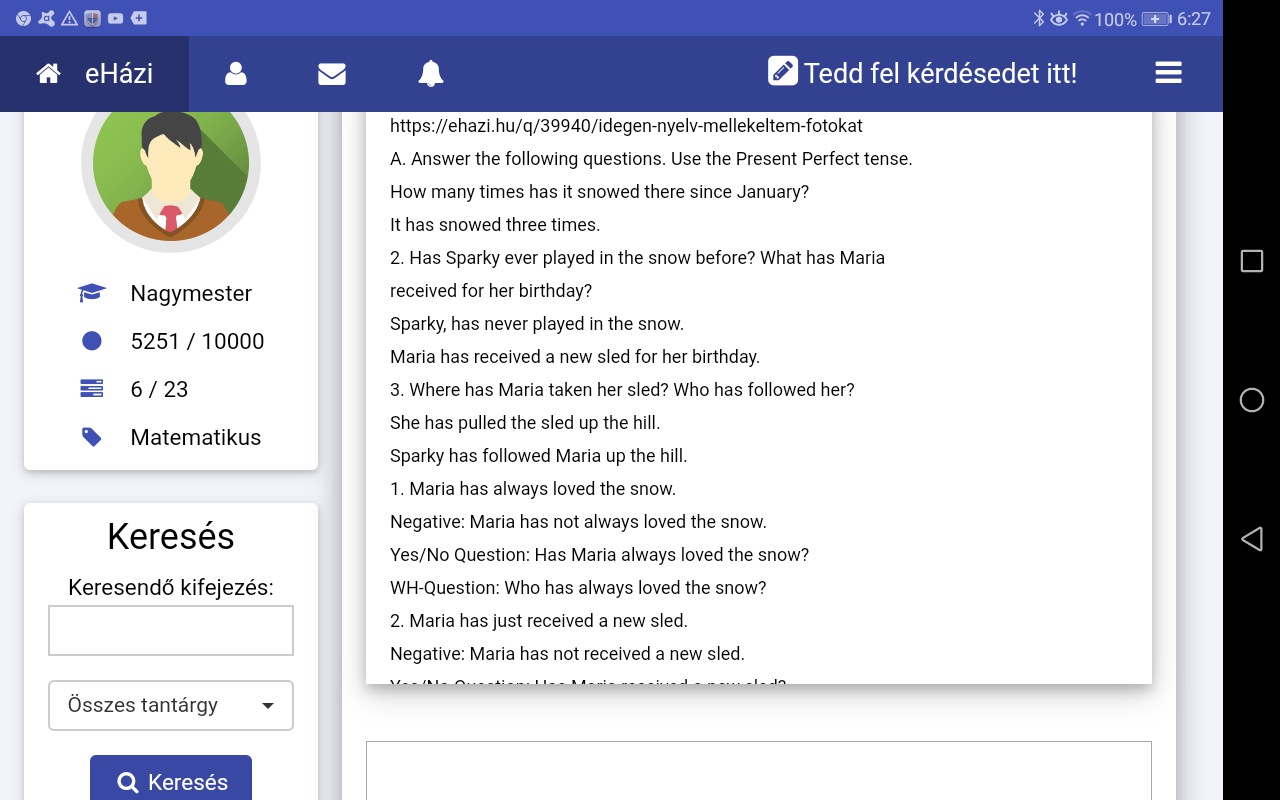Click into the empty answer text box

758,770
